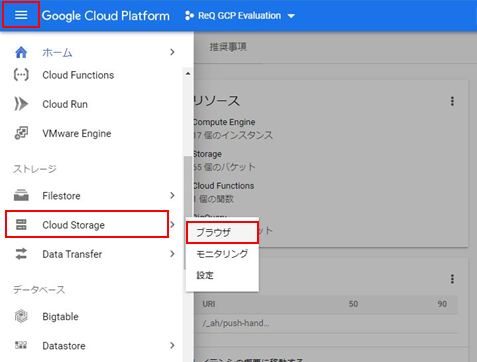The width and height of the screenshot is (477, 362).
Task: Open Cloud Storage in the sidebar
Action: (x=73, y=225)
